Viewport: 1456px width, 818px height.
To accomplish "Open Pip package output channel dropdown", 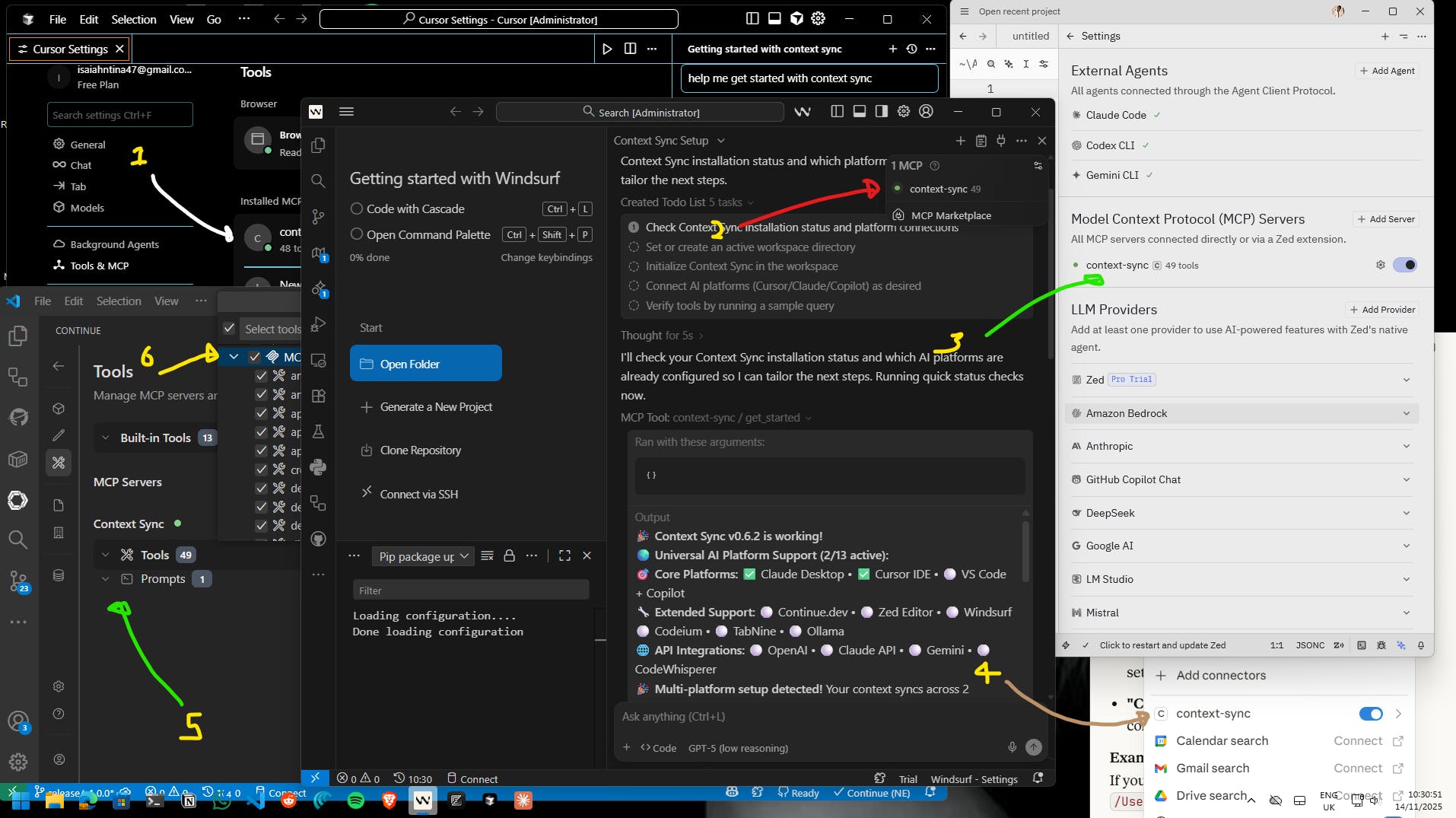I will point(423,556).
